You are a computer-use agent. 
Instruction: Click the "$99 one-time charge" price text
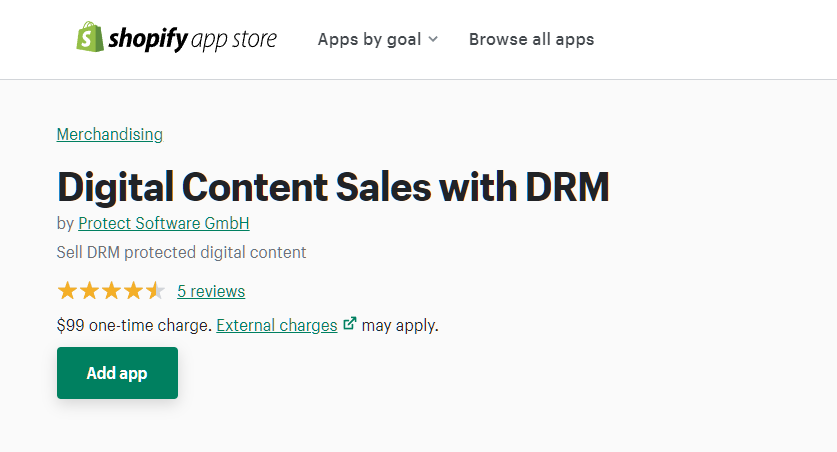tap(134, 325)
